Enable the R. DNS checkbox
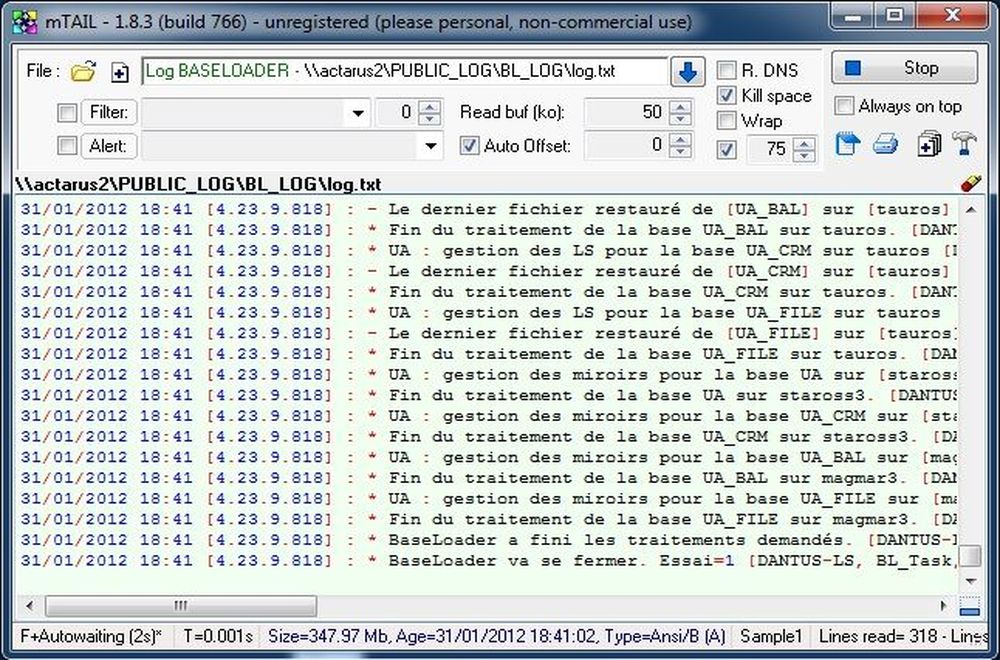 (x=727, y=71)
